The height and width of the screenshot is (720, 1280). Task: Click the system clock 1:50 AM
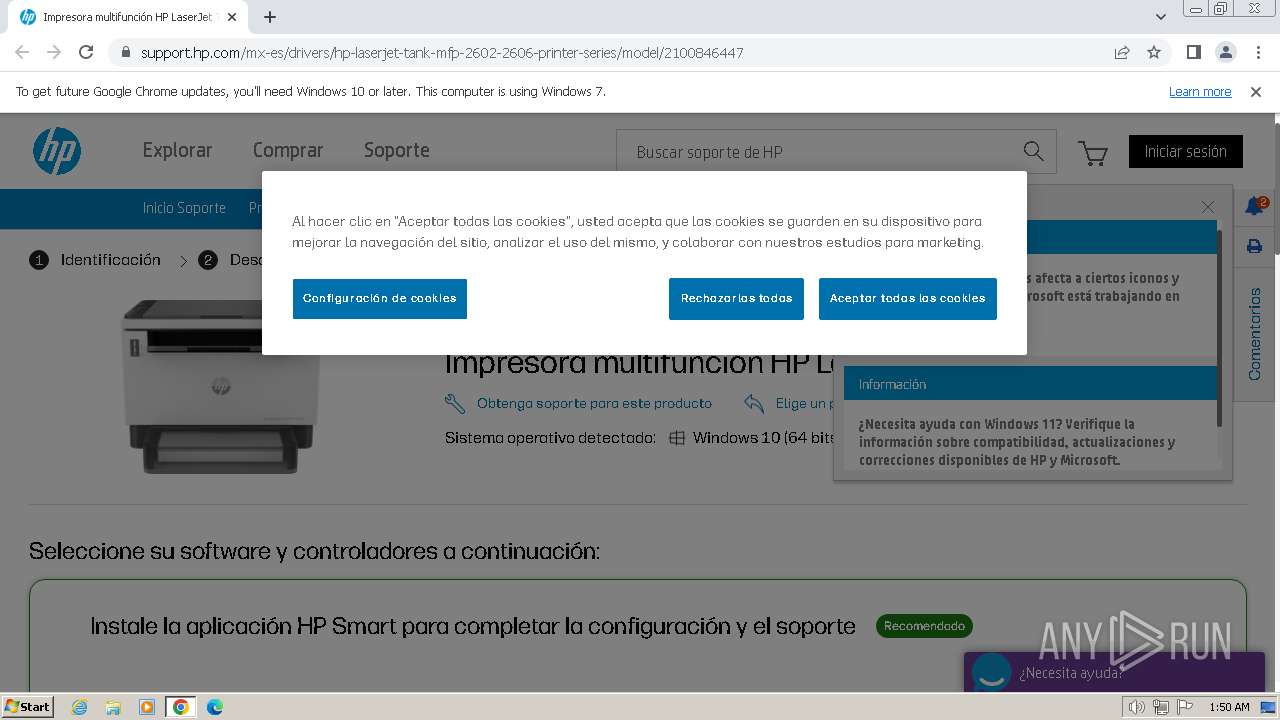pyautogui.click(x=1229, y=707)
